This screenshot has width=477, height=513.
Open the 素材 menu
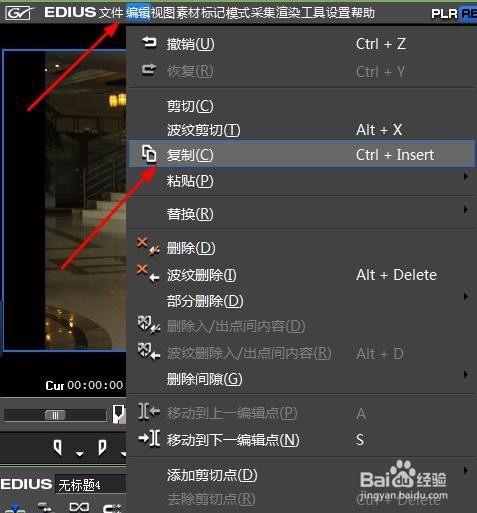tap(188, 13)
